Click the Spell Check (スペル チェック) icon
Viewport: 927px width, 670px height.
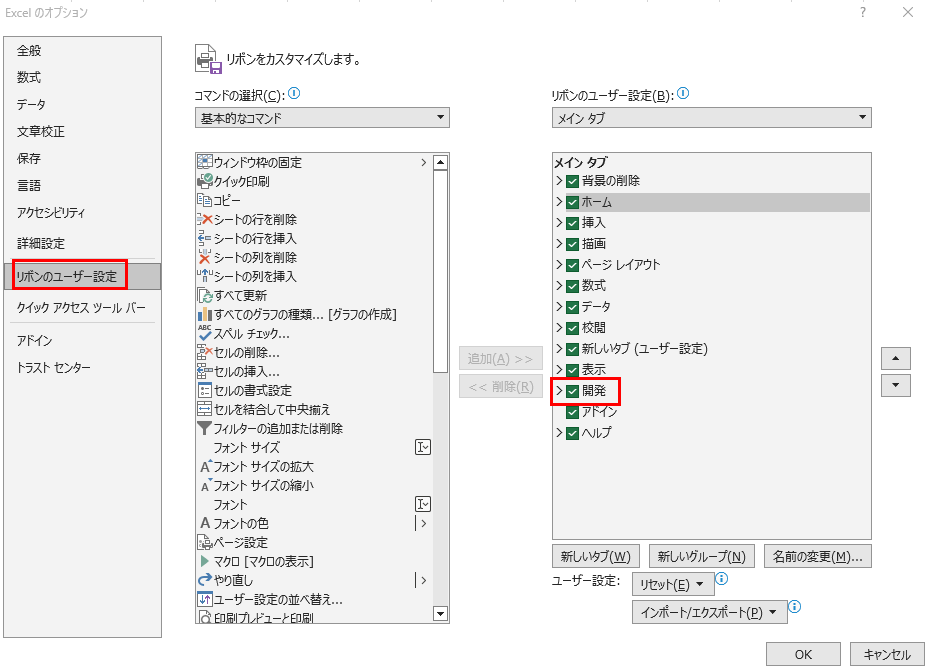(205, 333)
